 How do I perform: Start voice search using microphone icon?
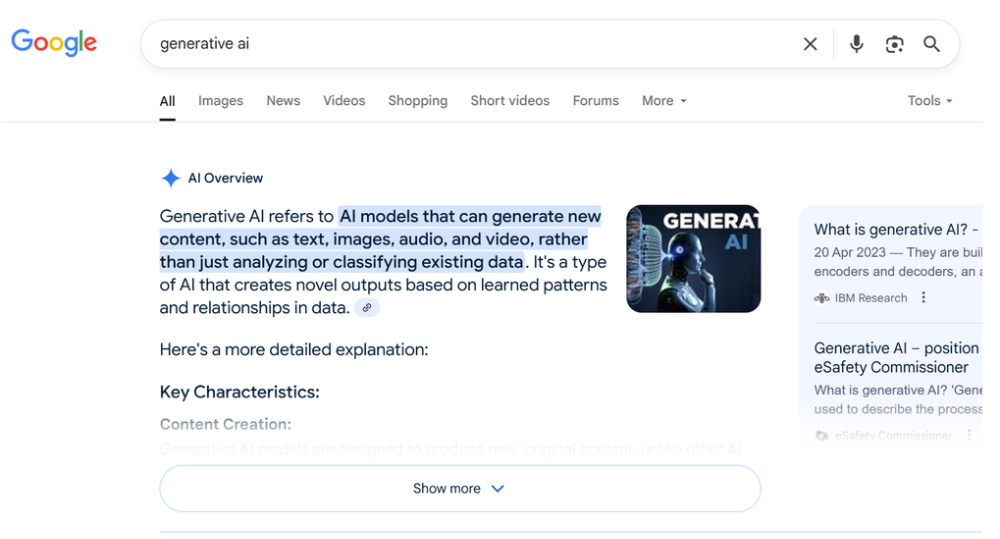[857, 44]
